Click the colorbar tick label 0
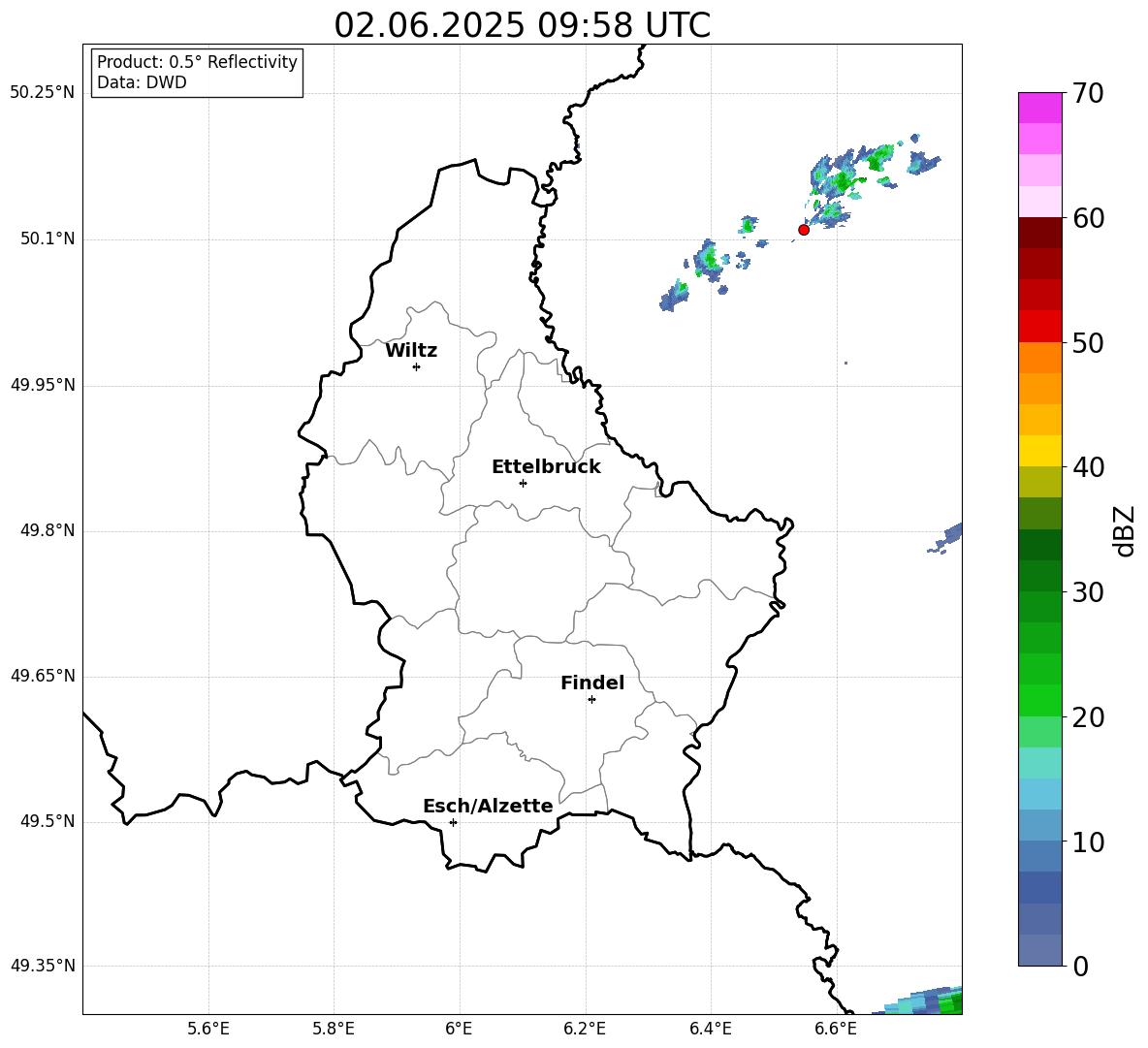The height and width of the screenshot is (1048, 1148). (1080, 967)
